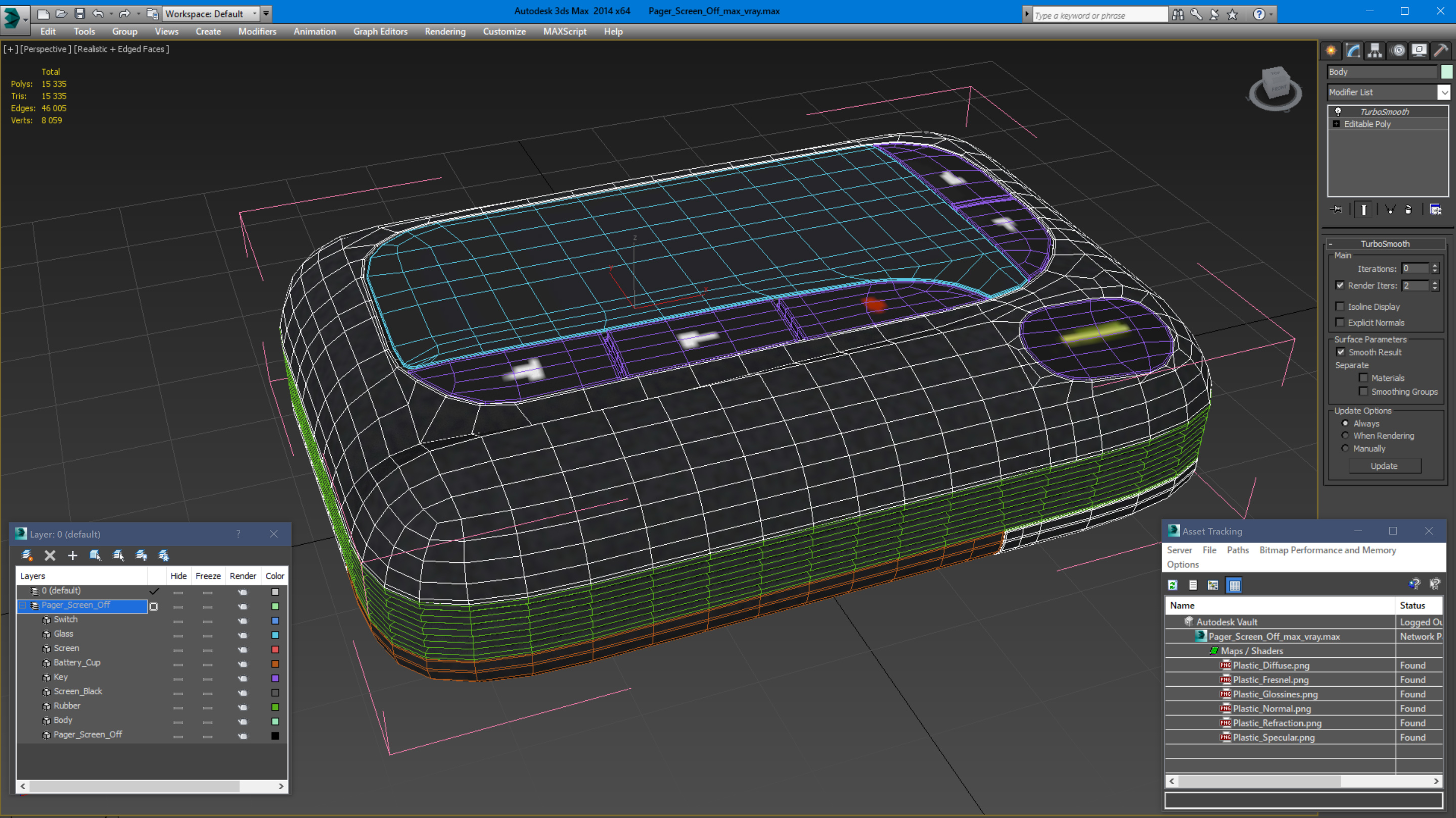Click Select Highlighted Objects and Layers icon
This screenshot has width=1456, height=818.
[95, 555]
